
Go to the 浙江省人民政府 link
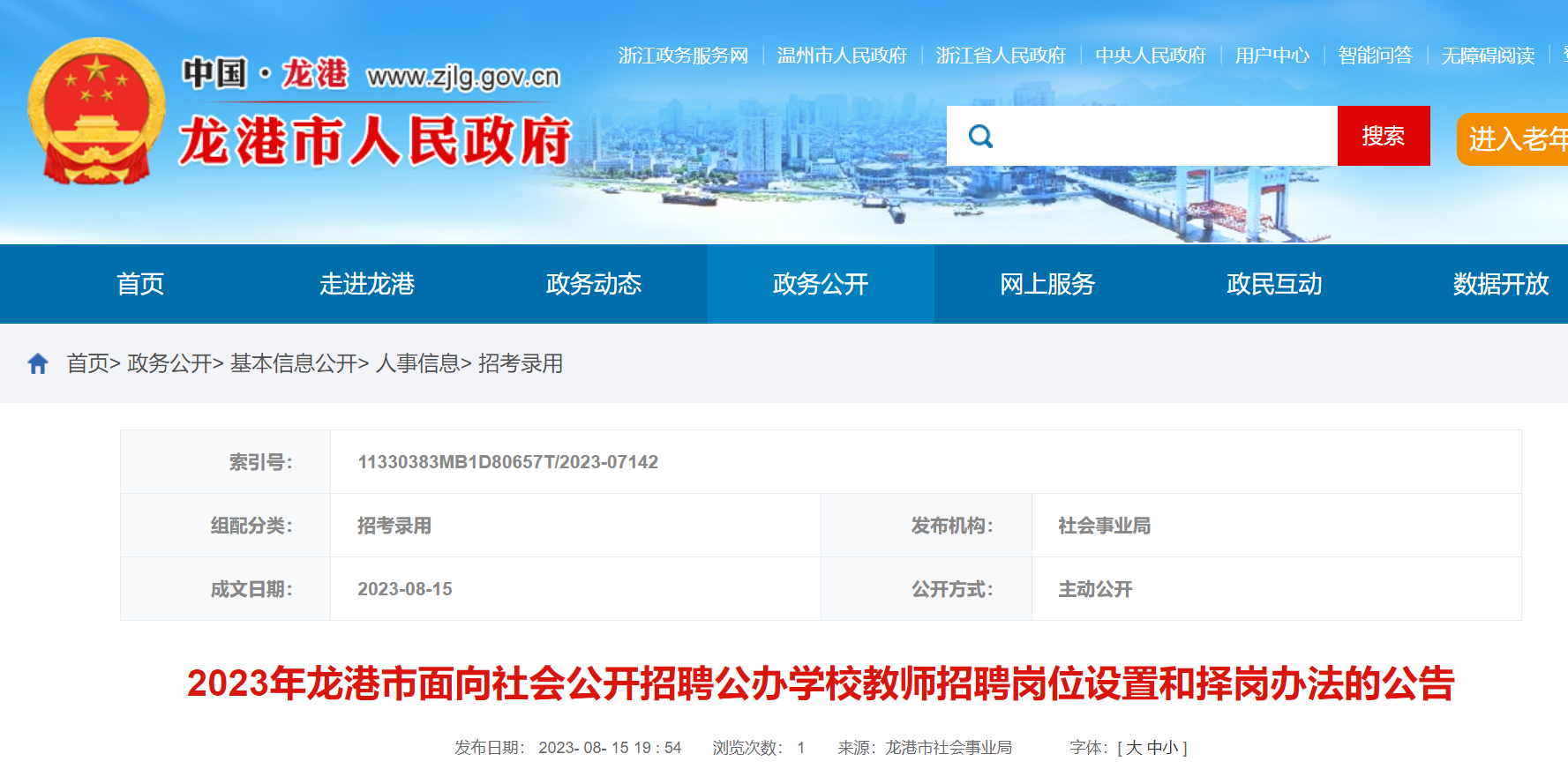(1001, 56)
